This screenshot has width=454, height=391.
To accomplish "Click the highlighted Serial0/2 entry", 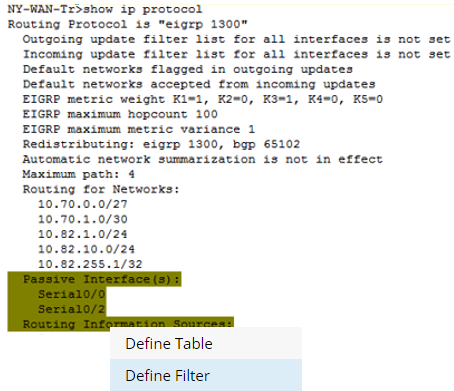I will click(72, 309).
